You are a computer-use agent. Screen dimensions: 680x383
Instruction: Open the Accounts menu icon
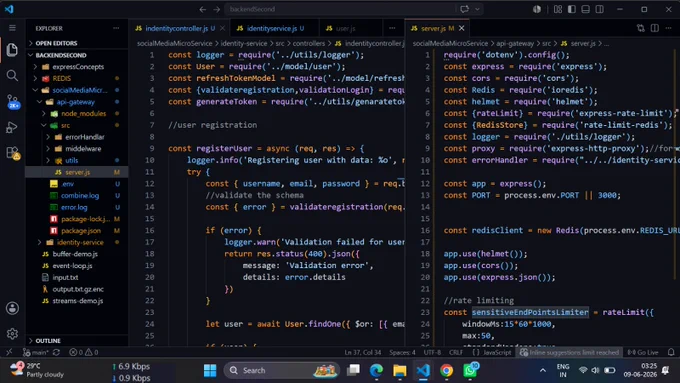(x=12, y=308)
